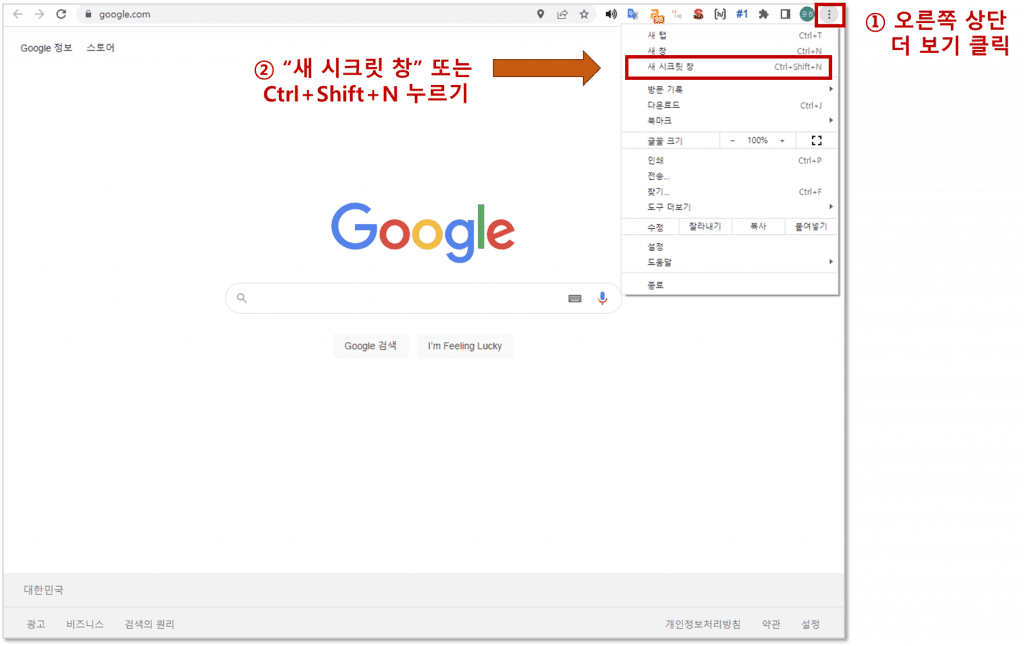Choose 찾기... in the menu
The image size is (1024, 646).
[x=730, y=192]
